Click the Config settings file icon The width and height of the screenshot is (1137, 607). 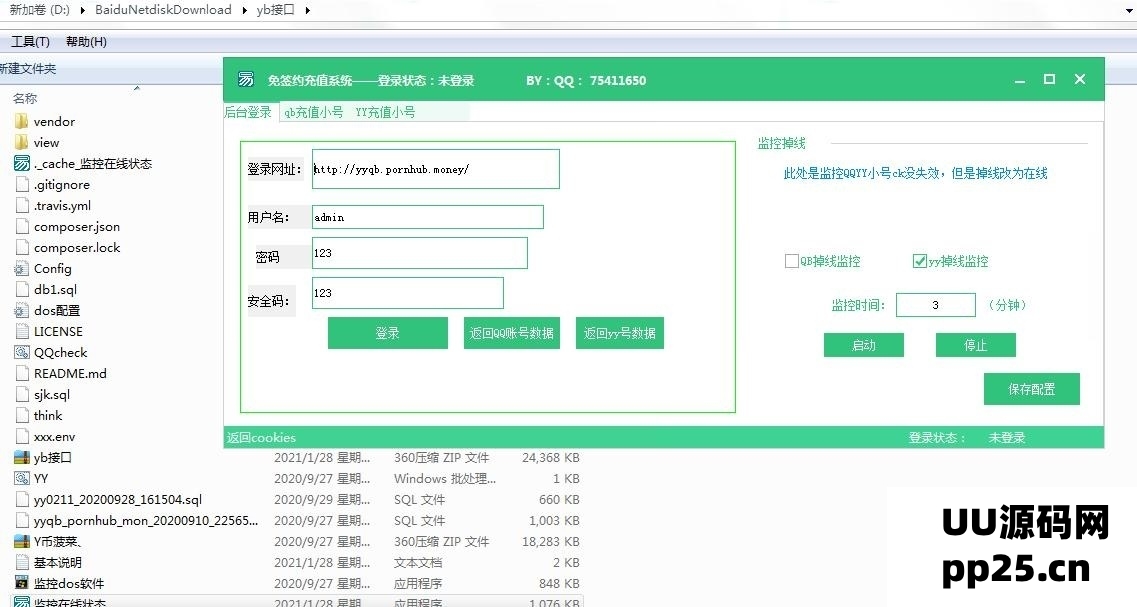pos(22,268)
